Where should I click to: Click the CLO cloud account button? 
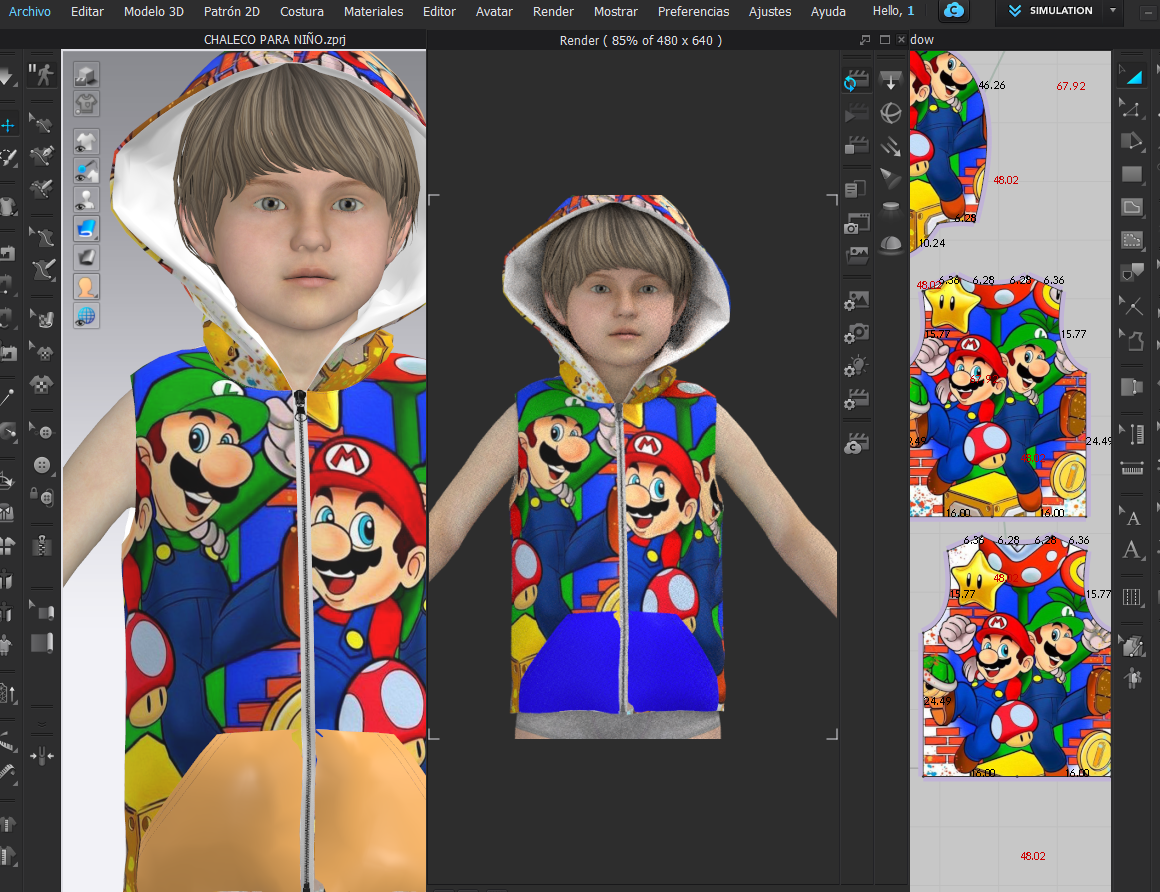(954, 11)
